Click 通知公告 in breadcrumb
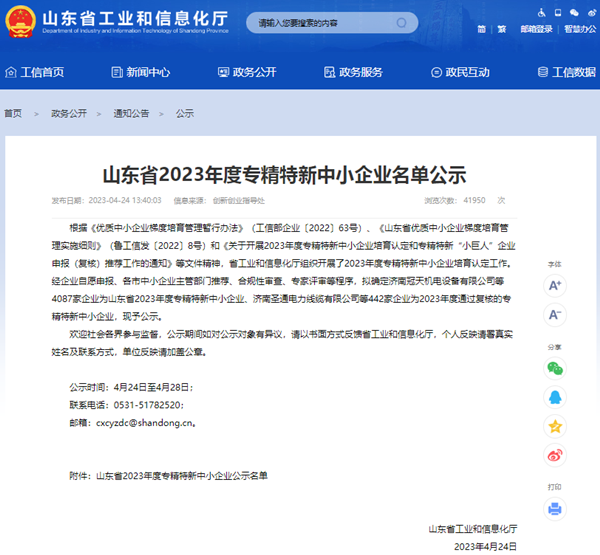This screenshot has width=600, height=555. click(x=131, y=114)
